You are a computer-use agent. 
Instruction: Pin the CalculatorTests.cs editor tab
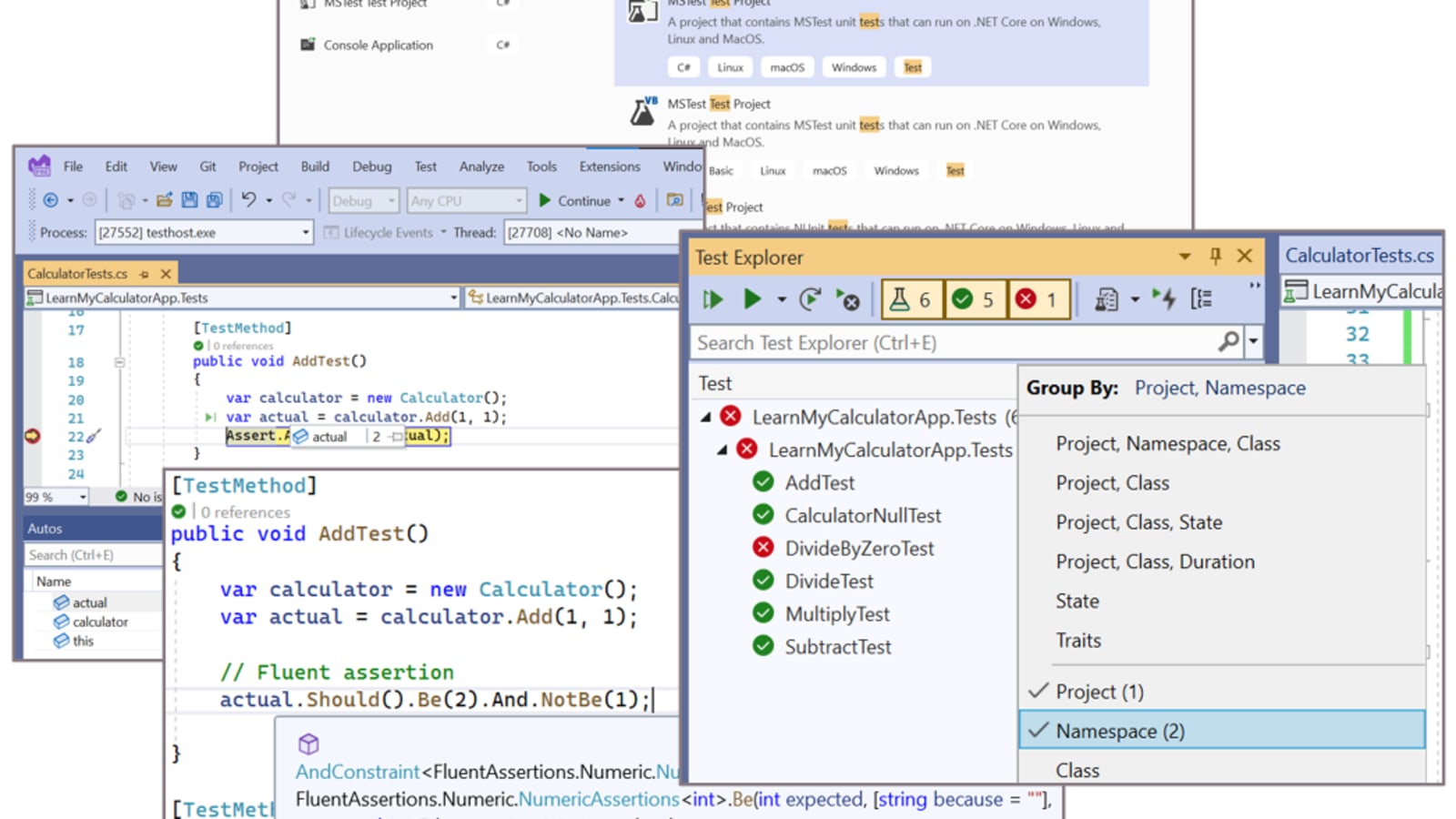pyautogui.click(x=144, y=274)
